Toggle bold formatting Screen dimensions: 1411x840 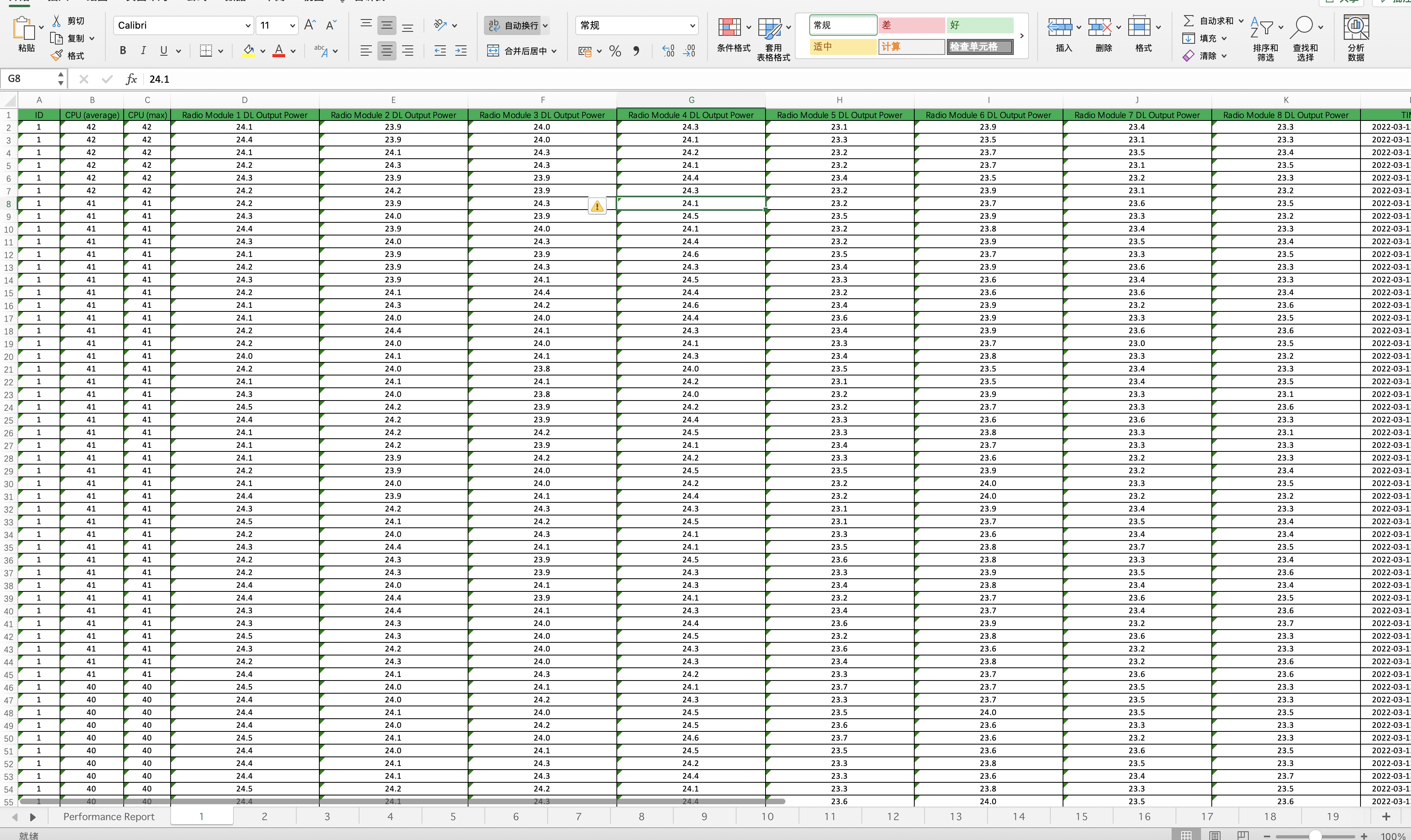tap(123, 51)
